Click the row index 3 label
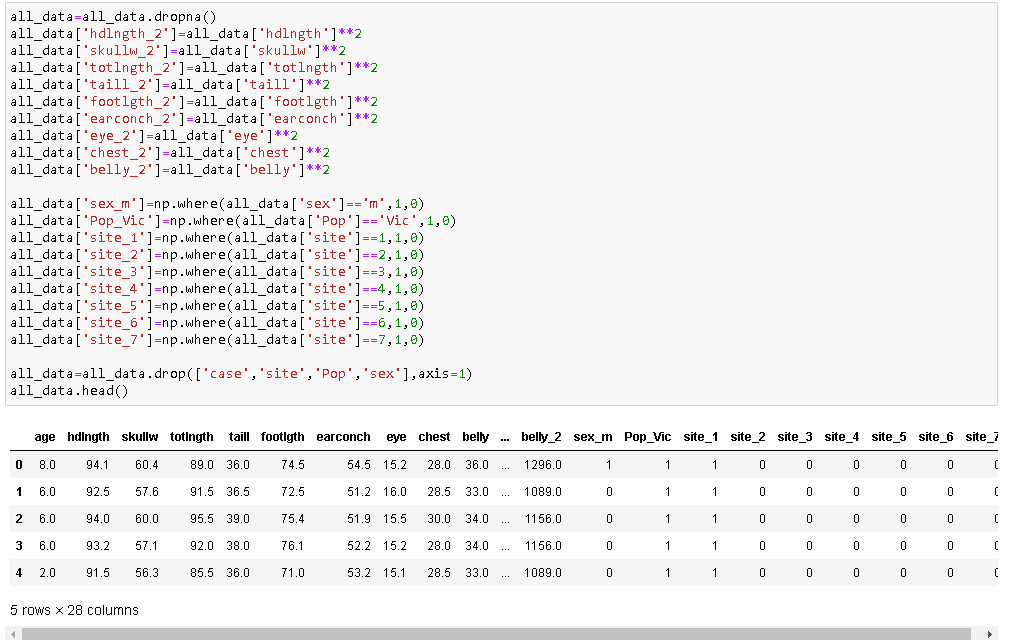This screenshot has height=640, width=1009. click(19, 545)
